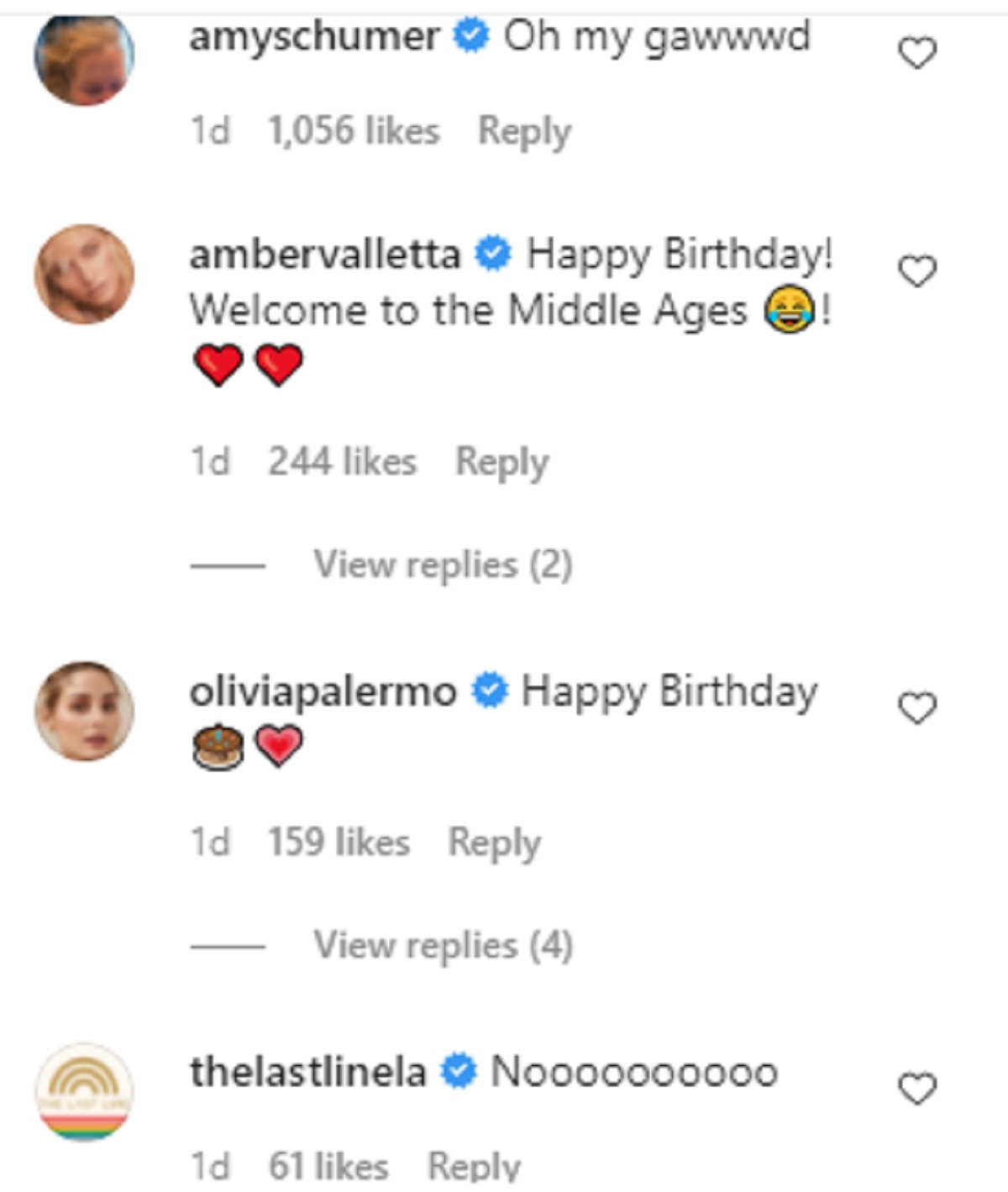The width and height of the screenshot is (1008, 1192).
Task: Reply to oliviapalermo's comment
Action: (x=494, y=843)
